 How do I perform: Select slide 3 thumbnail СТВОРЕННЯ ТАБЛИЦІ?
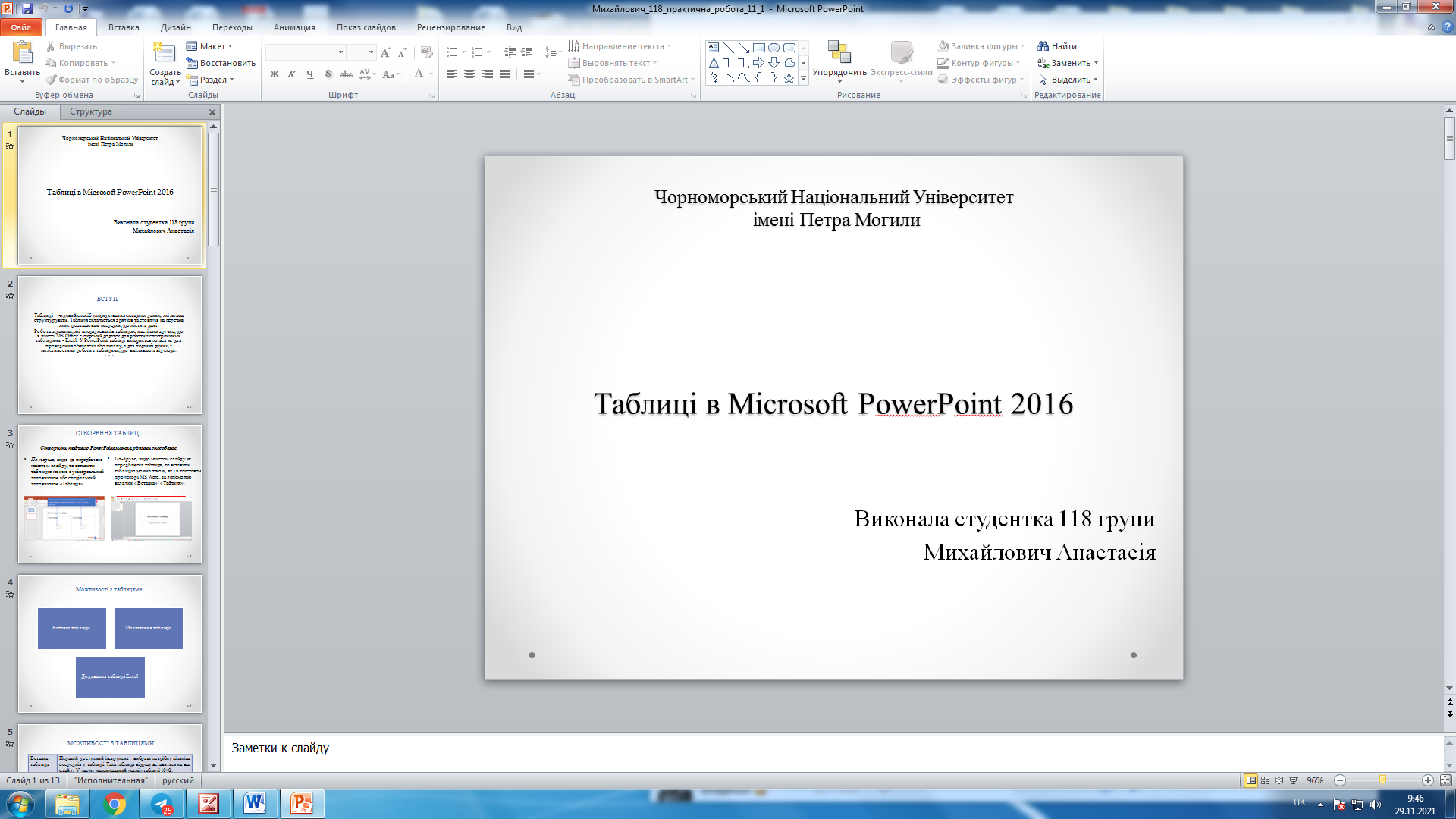[110, 494]
